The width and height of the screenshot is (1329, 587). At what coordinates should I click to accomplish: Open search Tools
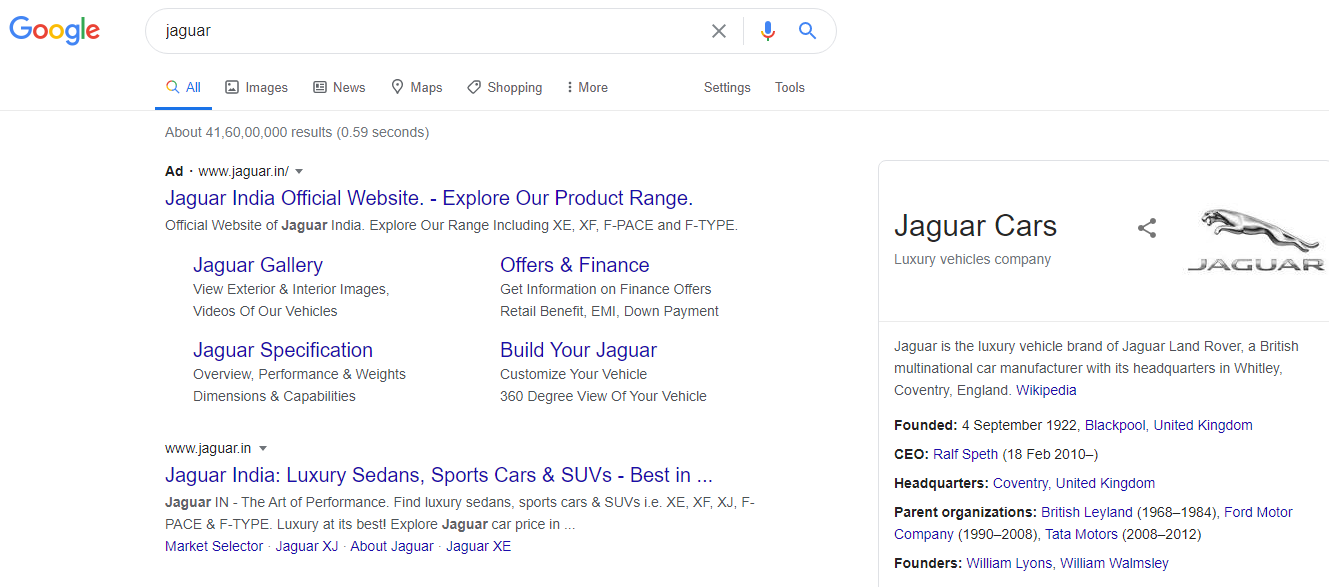(x=790, y=88)
